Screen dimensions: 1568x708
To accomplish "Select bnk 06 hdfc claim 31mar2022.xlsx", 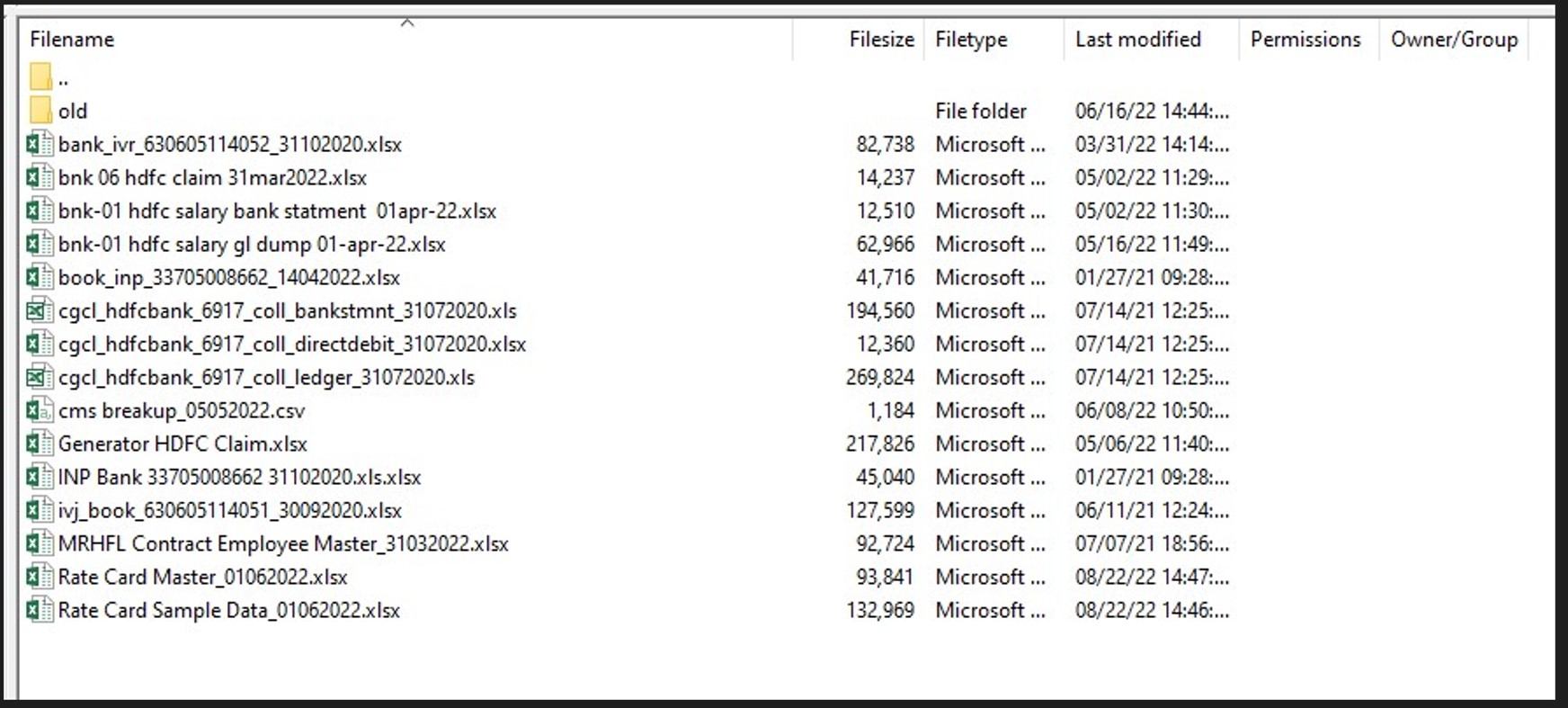I will click(x=212, y=177).
